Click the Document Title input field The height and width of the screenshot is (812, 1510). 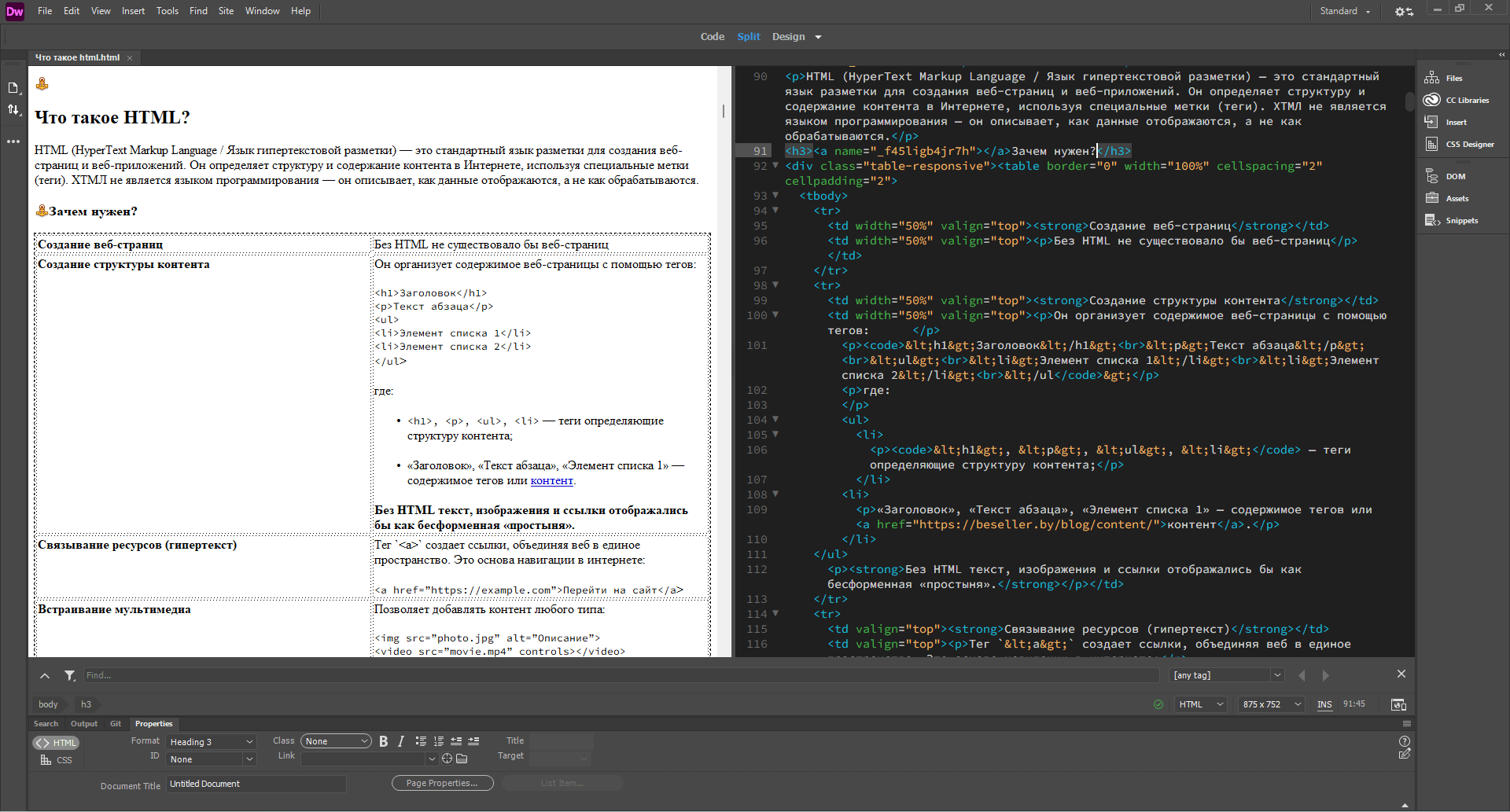[x=256, y=784]
